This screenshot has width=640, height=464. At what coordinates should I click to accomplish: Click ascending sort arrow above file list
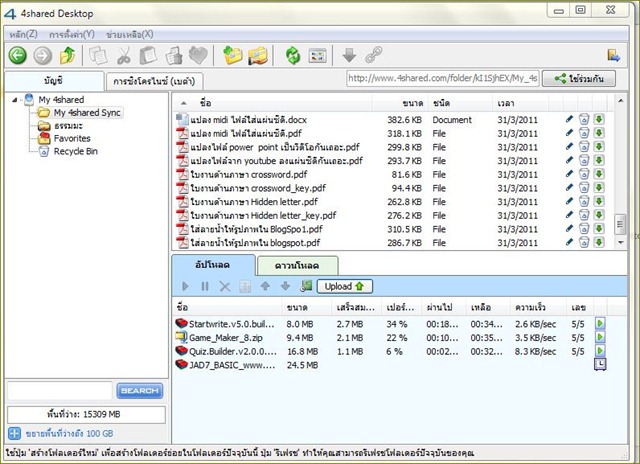184,103
